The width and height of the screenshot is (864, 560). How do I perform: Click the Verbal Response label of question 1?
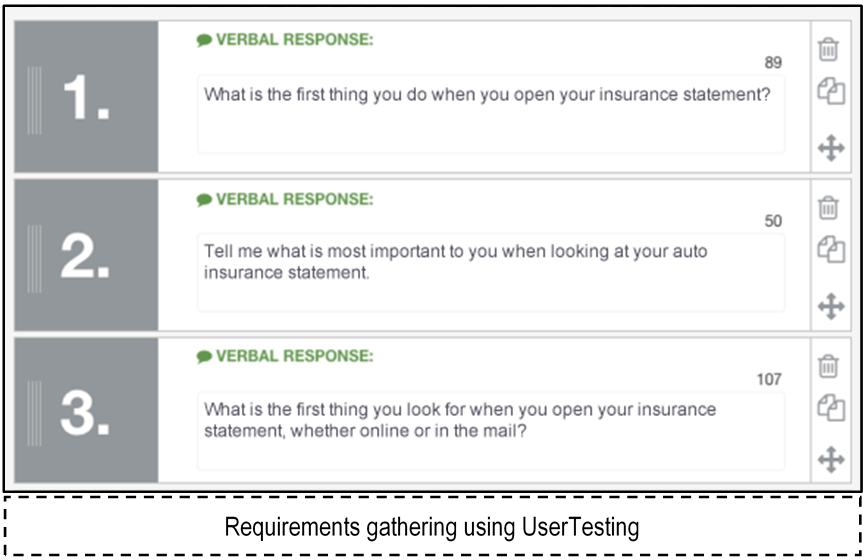pos(294,40)
